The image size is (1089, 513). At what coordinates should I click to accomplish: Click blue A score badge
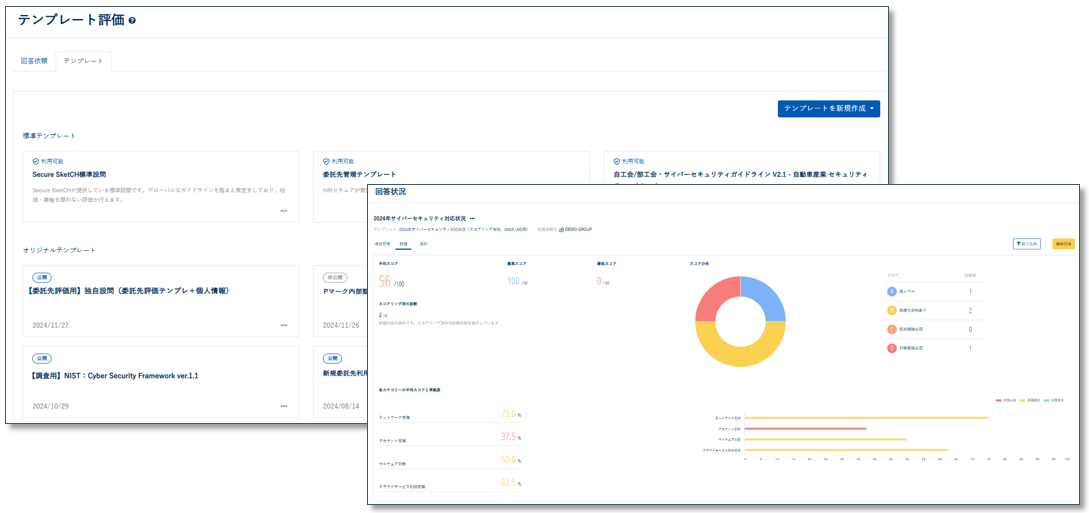(x=892, y=292)
